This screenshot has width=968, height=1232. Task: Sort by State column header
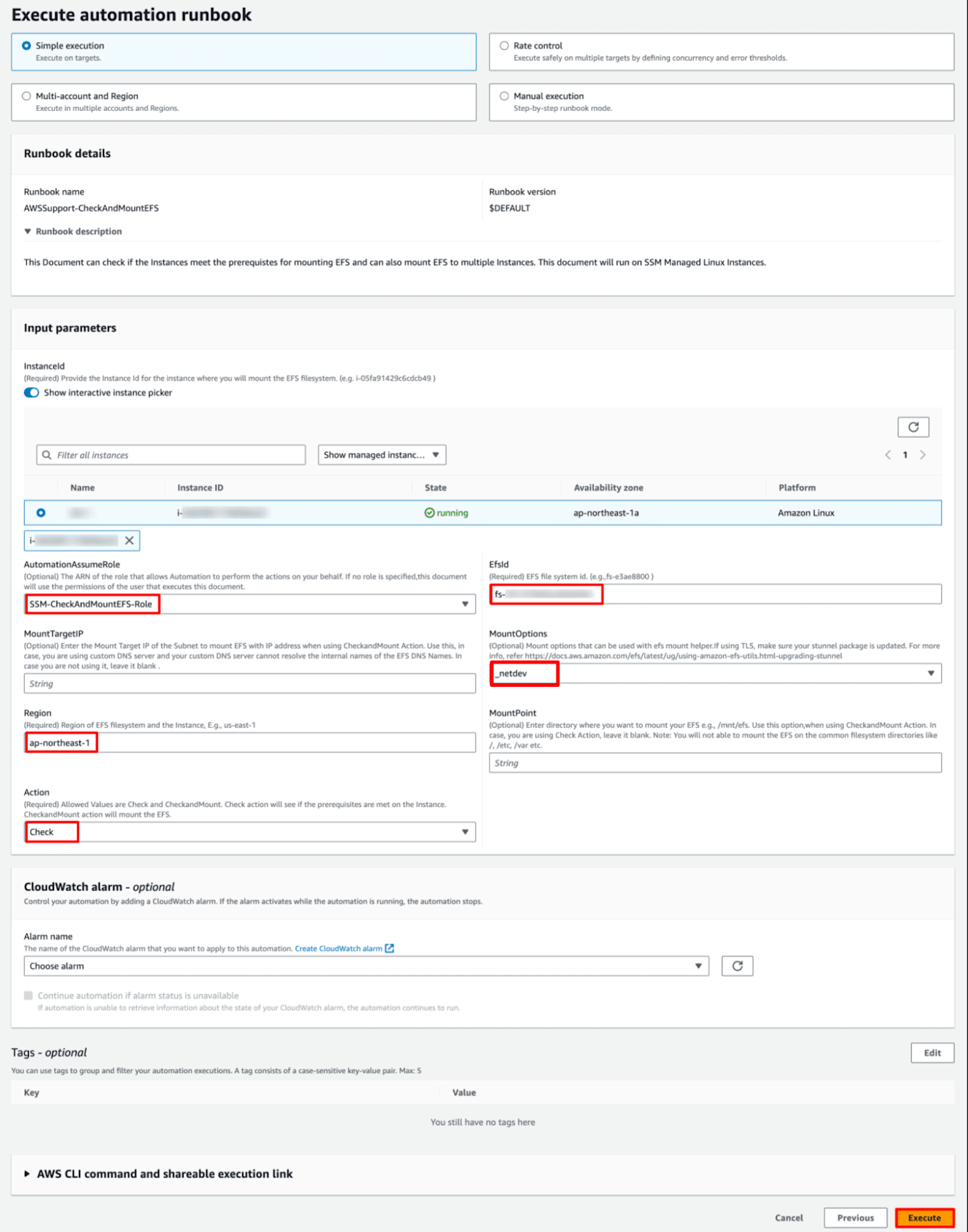[436, 488]
